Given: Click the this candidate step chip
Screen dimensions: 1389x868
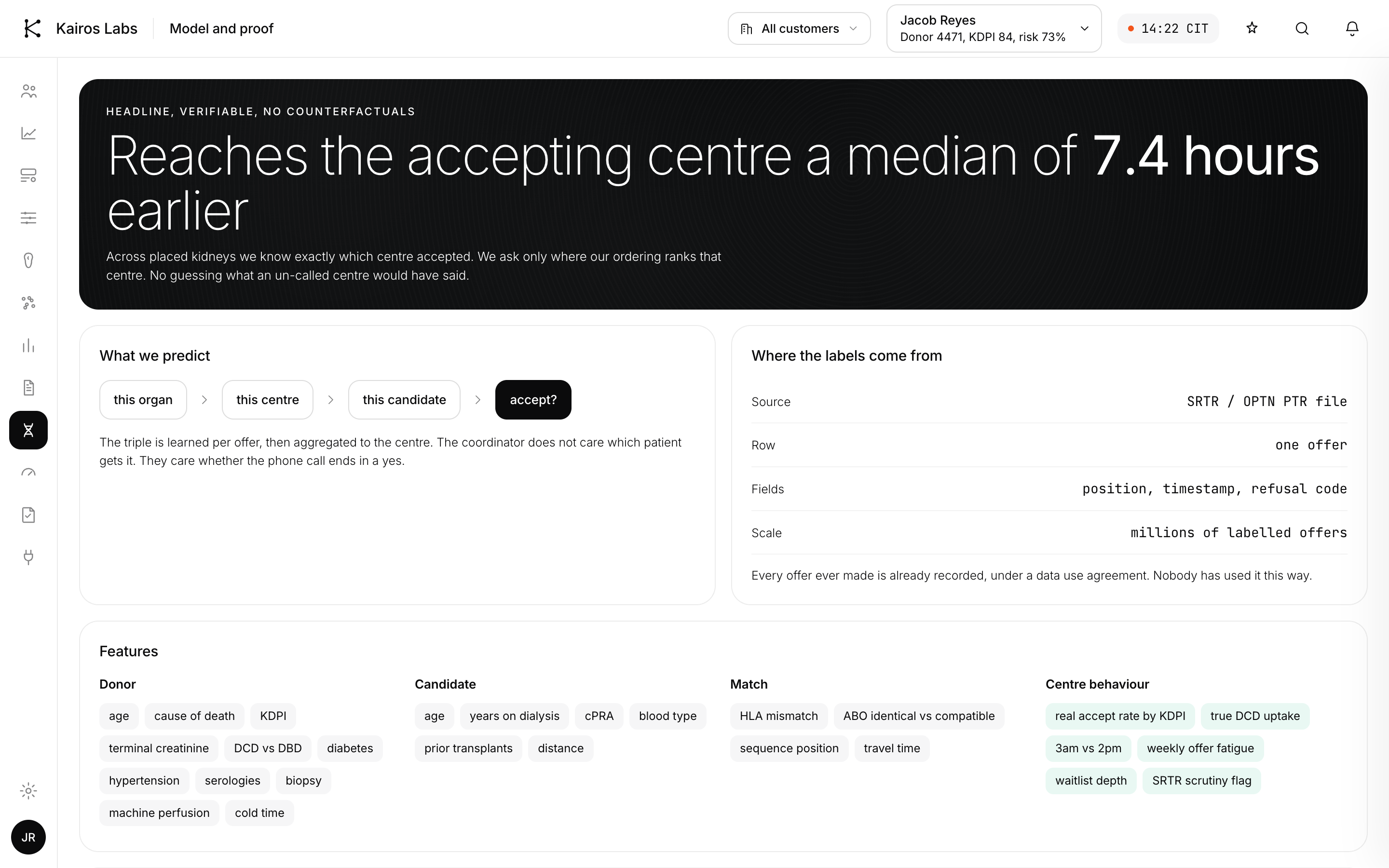Looking at the screenshot, I should pos(404,400).
